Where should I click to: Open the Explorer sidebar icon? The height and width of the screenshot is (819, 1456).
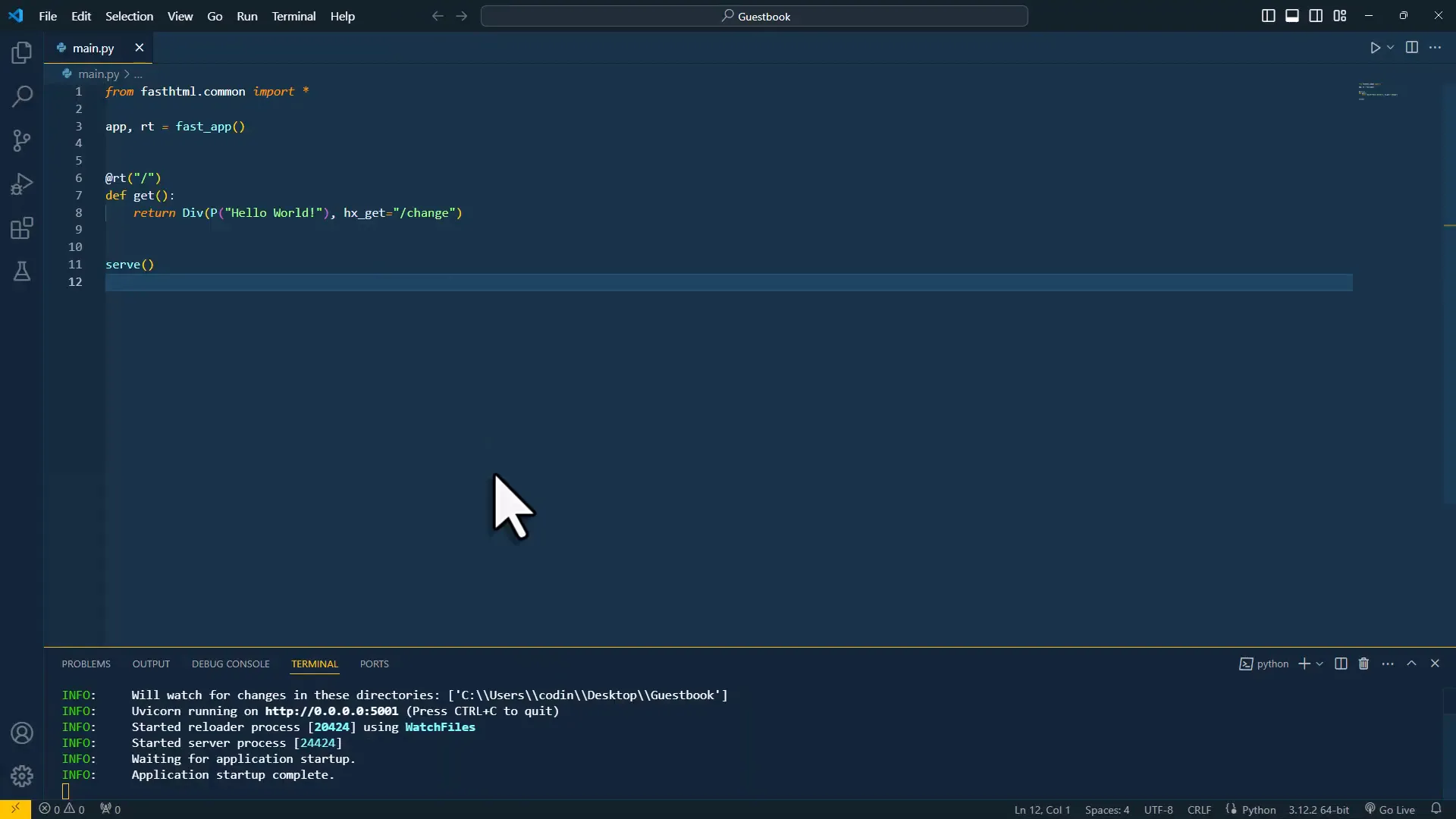tap(22, 52)
